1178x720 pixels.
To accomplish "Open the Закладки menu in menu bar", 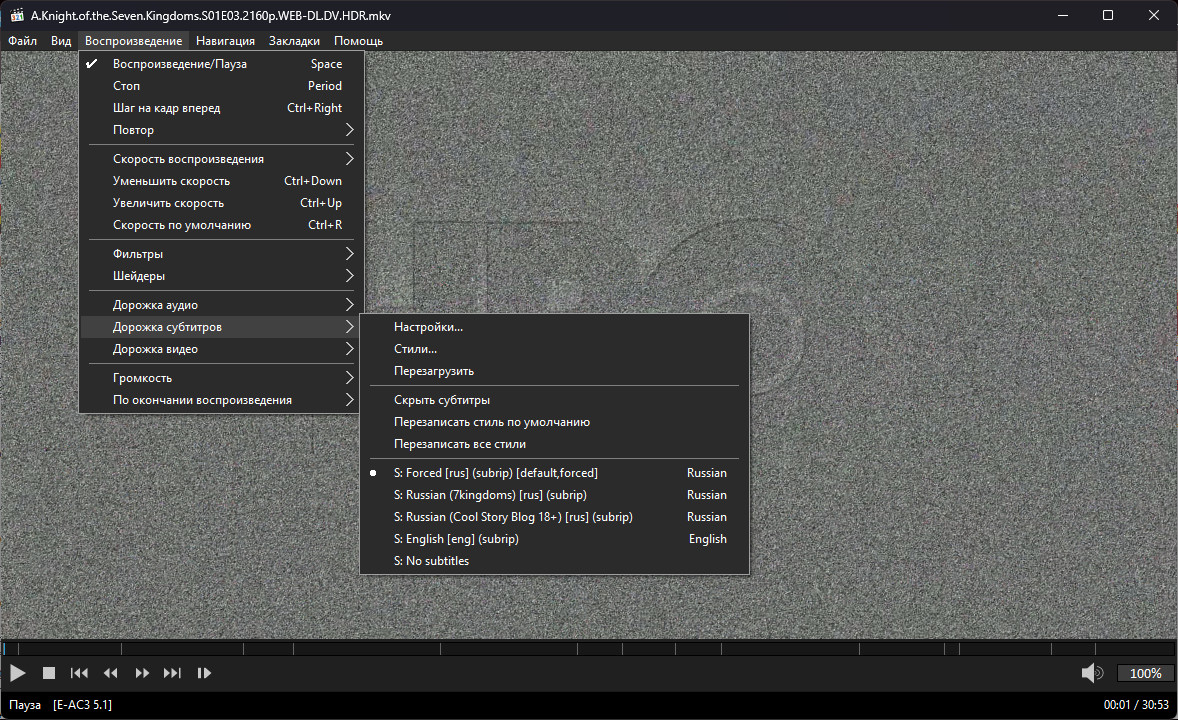I will tap(294, 41).
